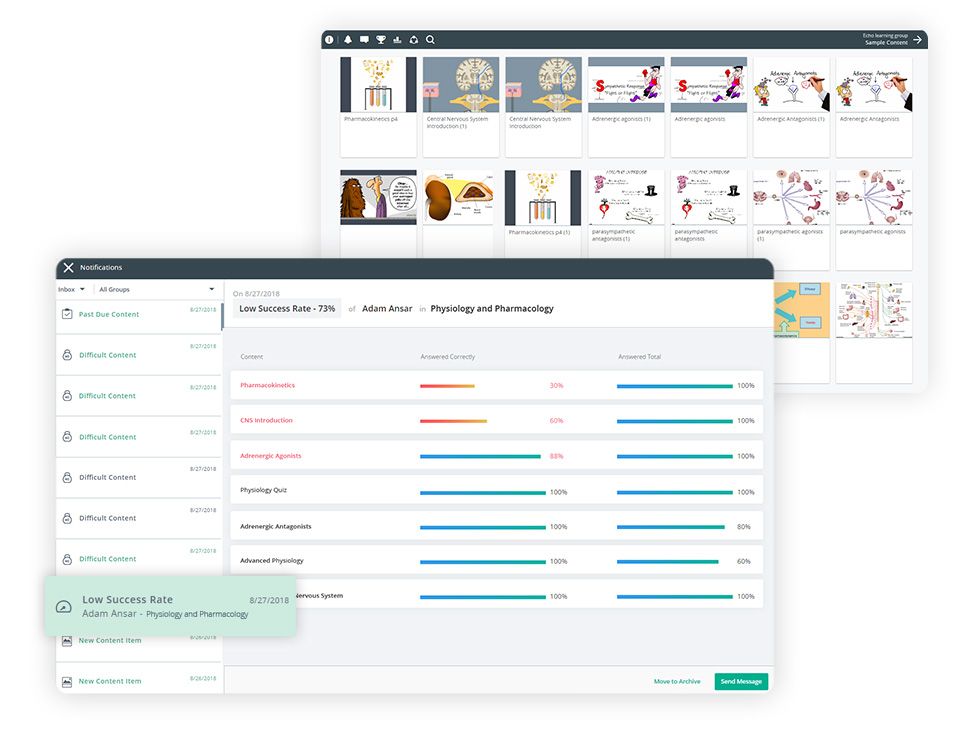Click CNS Introduction 60% answered-correctly bar
The height and width of the screenshot is (753, 958).
453,421
